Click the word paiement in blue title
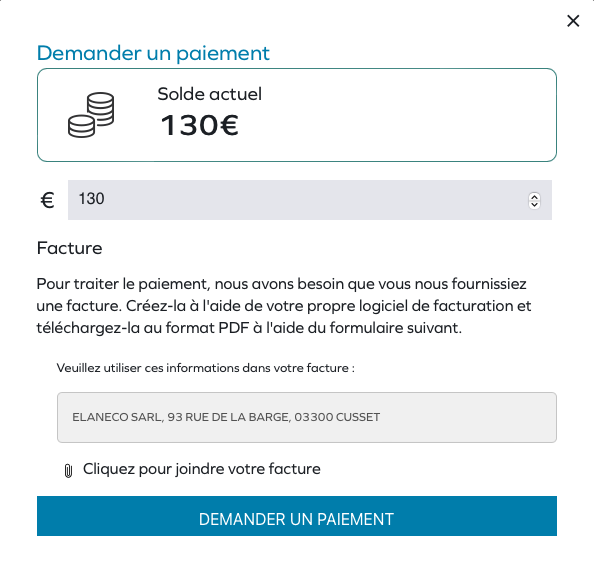Image resolution: width=594 pixels, height=572 pixels. [x=223, y=54]
